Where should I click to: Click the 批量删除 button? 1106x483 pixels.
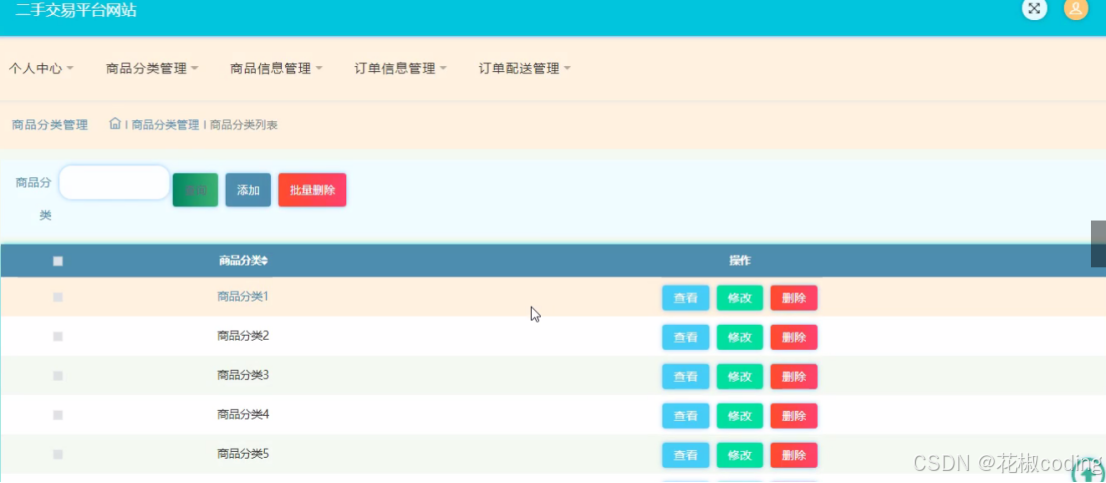[312, 190]
